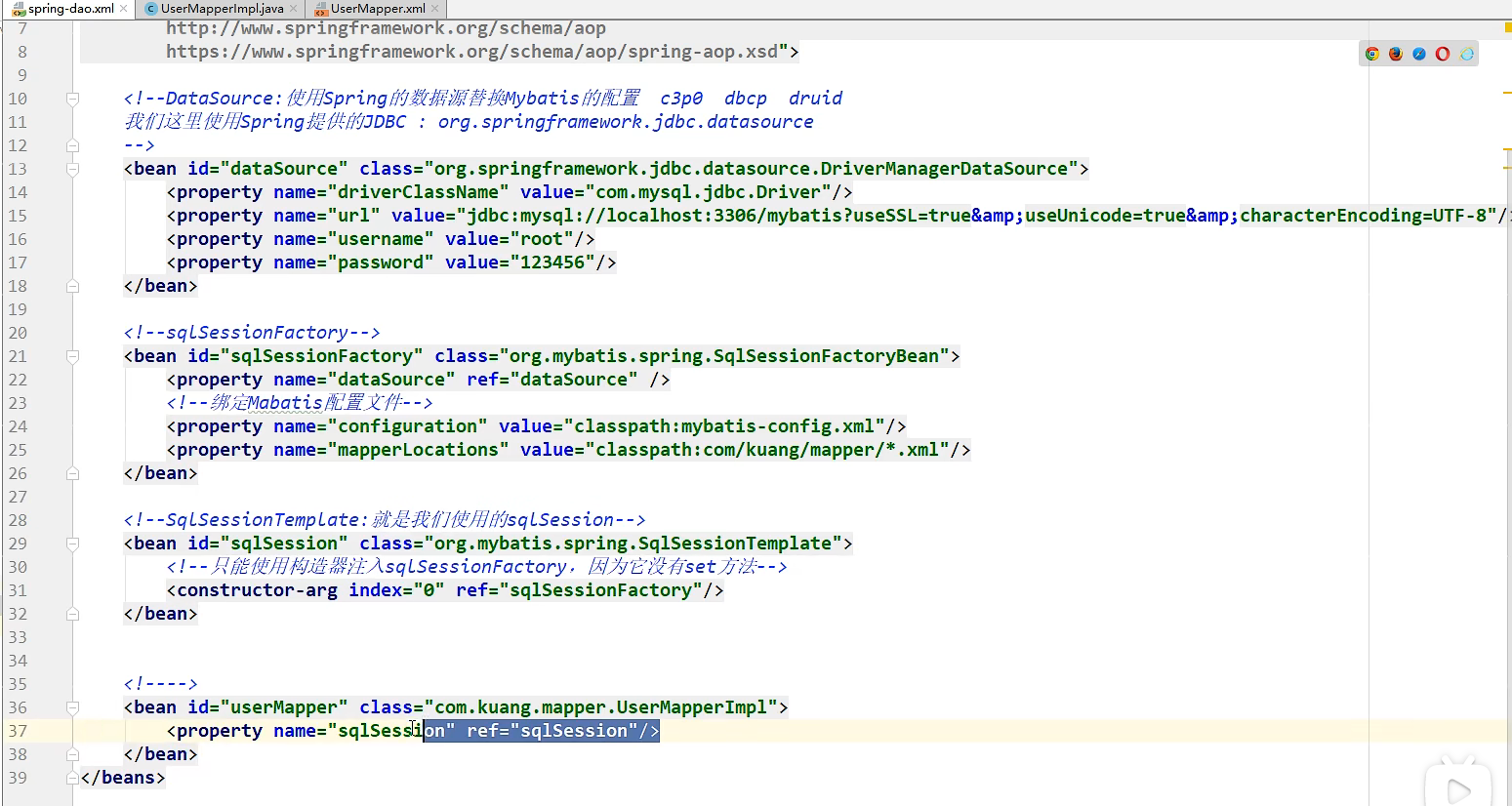Click fold marker at comment end line 12
Screen dimensions: 1512x806
pyautogui.click(x=72, y=145)
